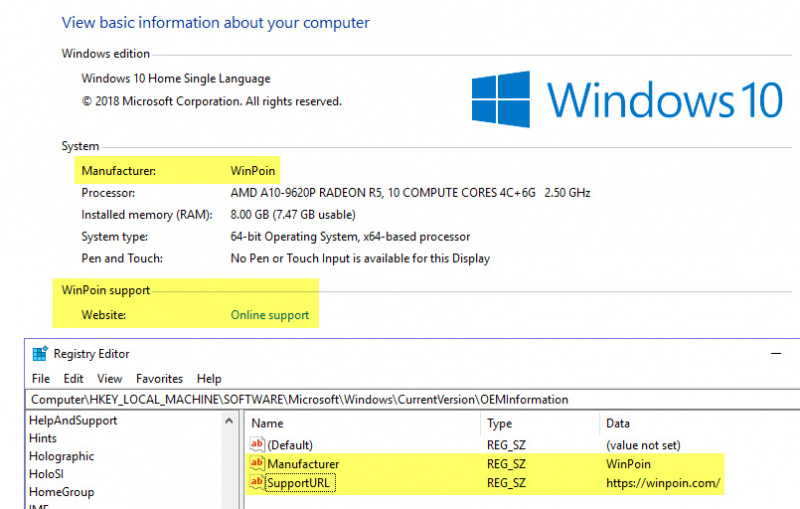
Task: Click the 2018 Microsoft Corporation copyright text
Action: (212, 101)
